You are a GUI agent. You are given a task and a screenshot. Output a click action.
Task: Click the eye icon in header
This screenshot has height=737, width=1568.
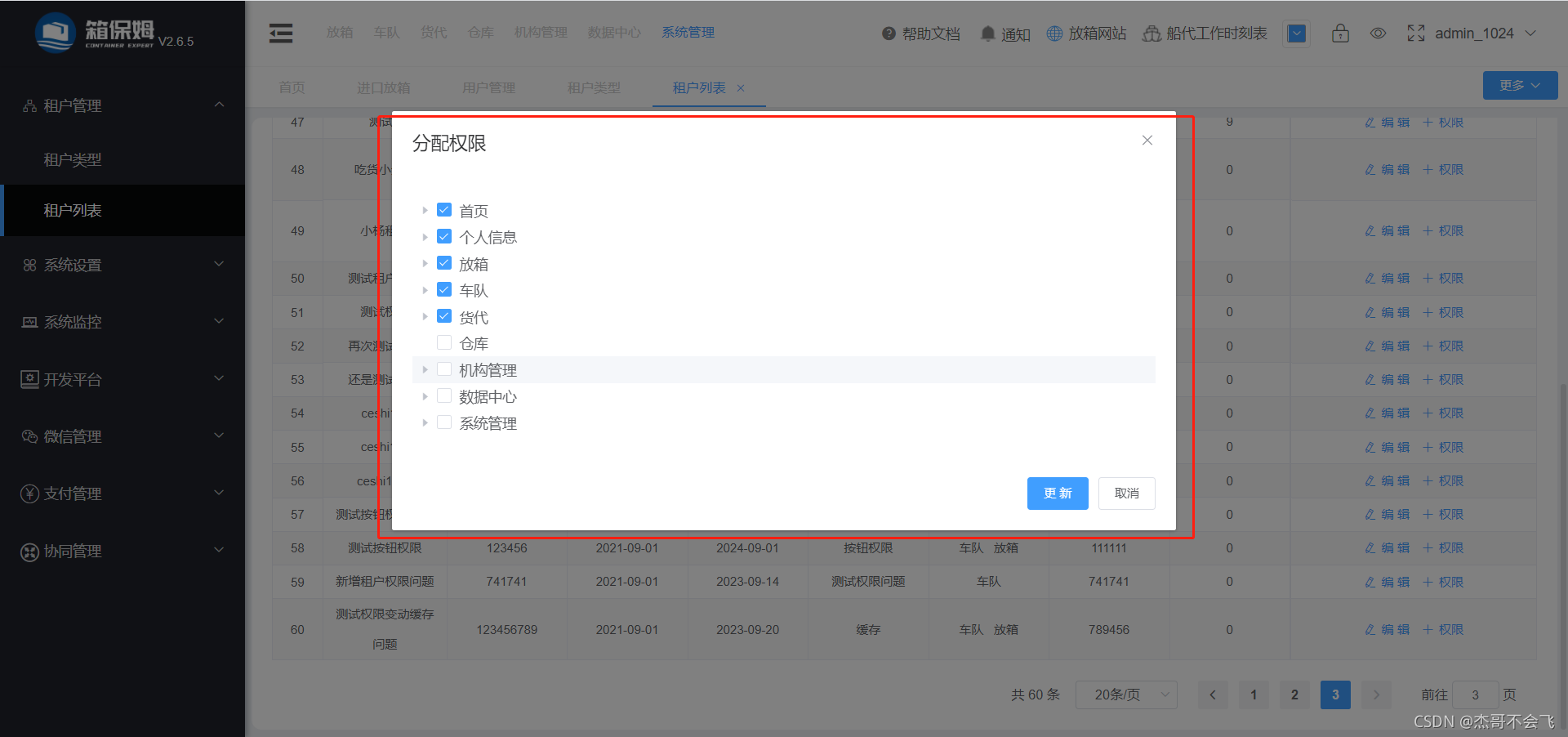coord(1378,33)
